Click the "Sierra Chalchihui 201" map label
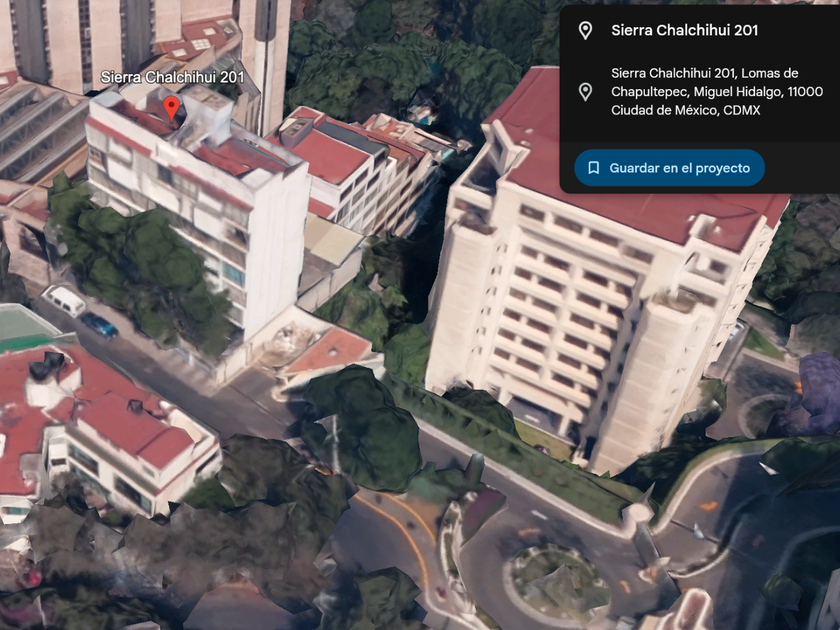The height and width of the screenshot is (630, 840). point(172,77)
